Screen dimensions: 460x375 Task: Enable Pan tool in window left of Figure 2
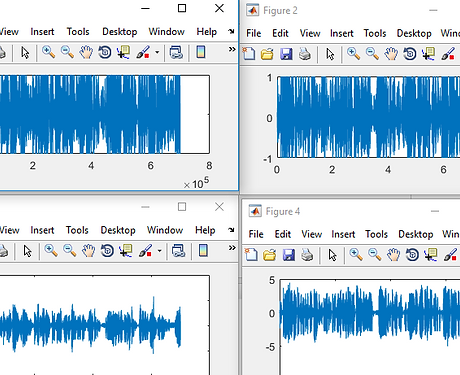[86, 52]
